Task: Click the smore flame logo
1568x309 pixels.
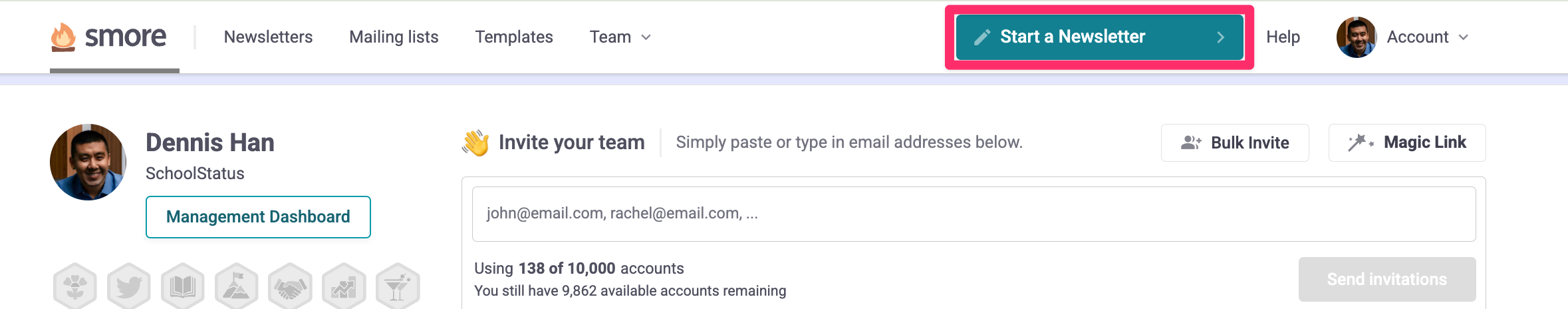Action: [63, 37]
